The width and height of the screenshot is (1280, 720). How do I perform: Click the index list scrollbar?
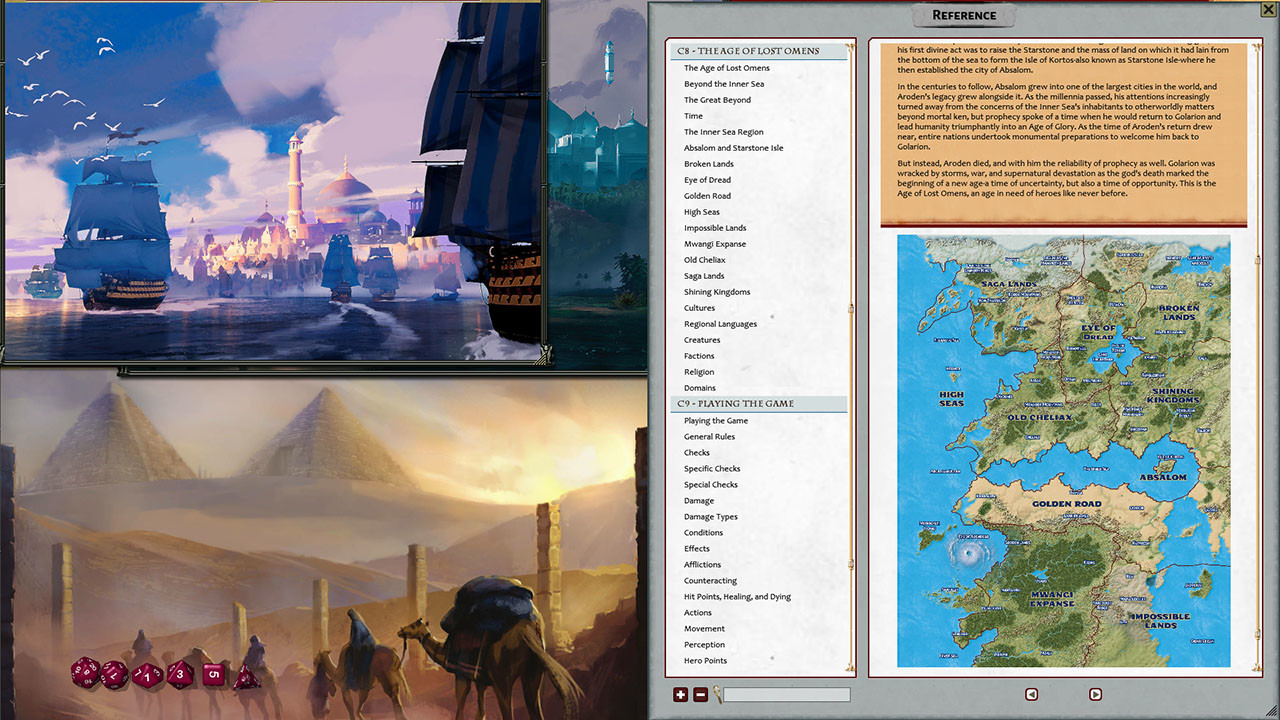852,360
